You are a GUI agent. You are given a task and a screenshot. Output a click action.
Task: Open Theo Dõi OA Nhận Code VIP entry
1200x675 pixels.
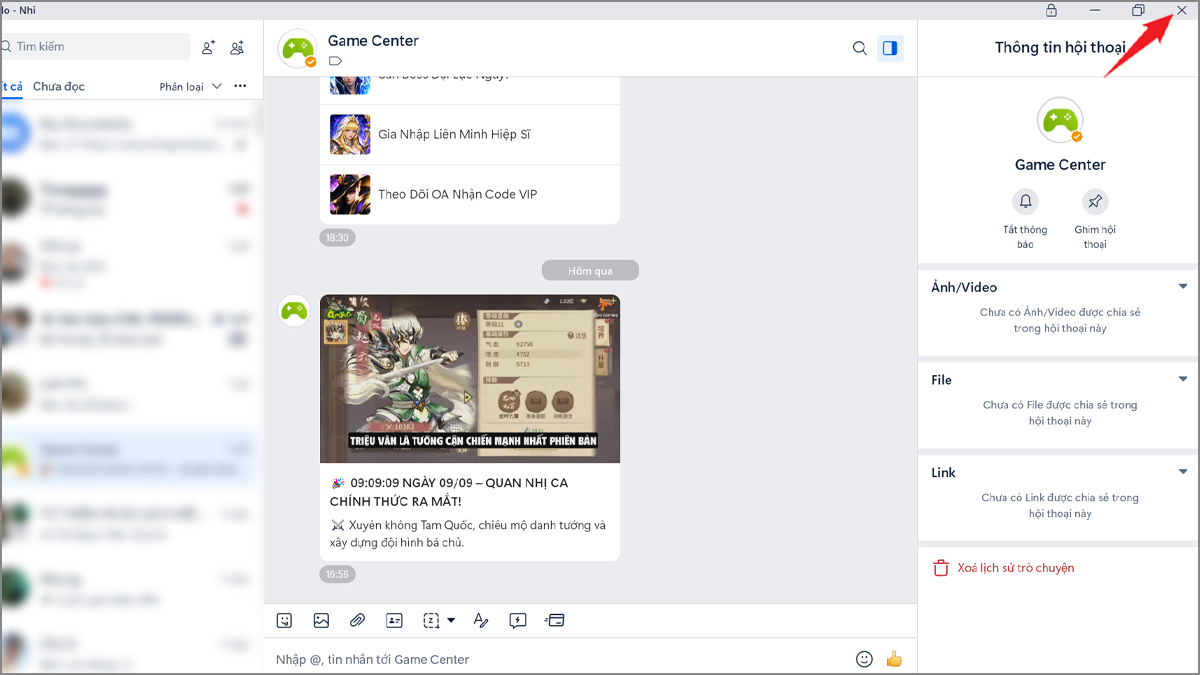coord(470,194)
